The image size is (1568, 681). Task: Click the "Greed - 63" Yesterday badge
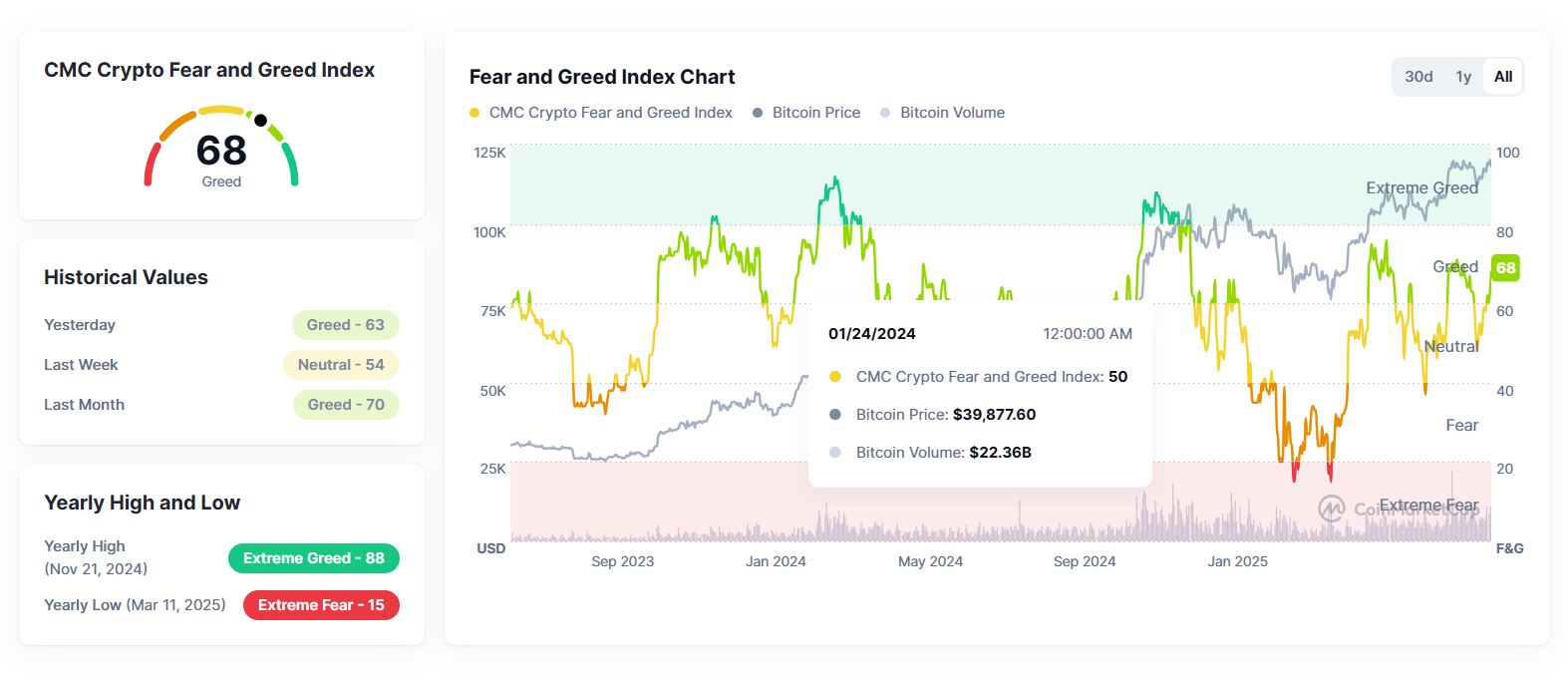point(345,325)
